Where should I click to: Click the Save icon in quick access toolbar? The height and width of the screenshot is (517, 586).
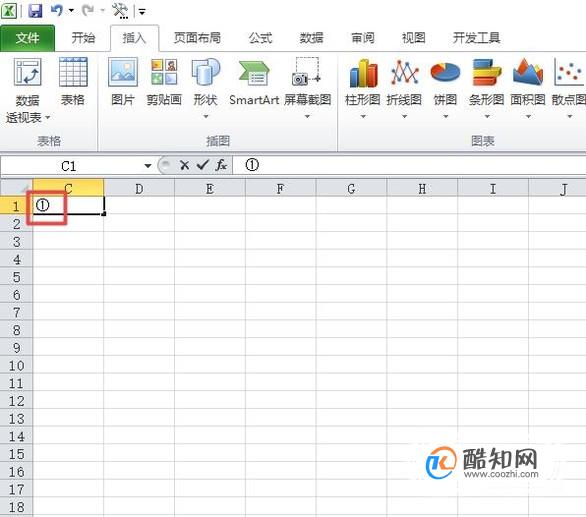coord(35,10)
